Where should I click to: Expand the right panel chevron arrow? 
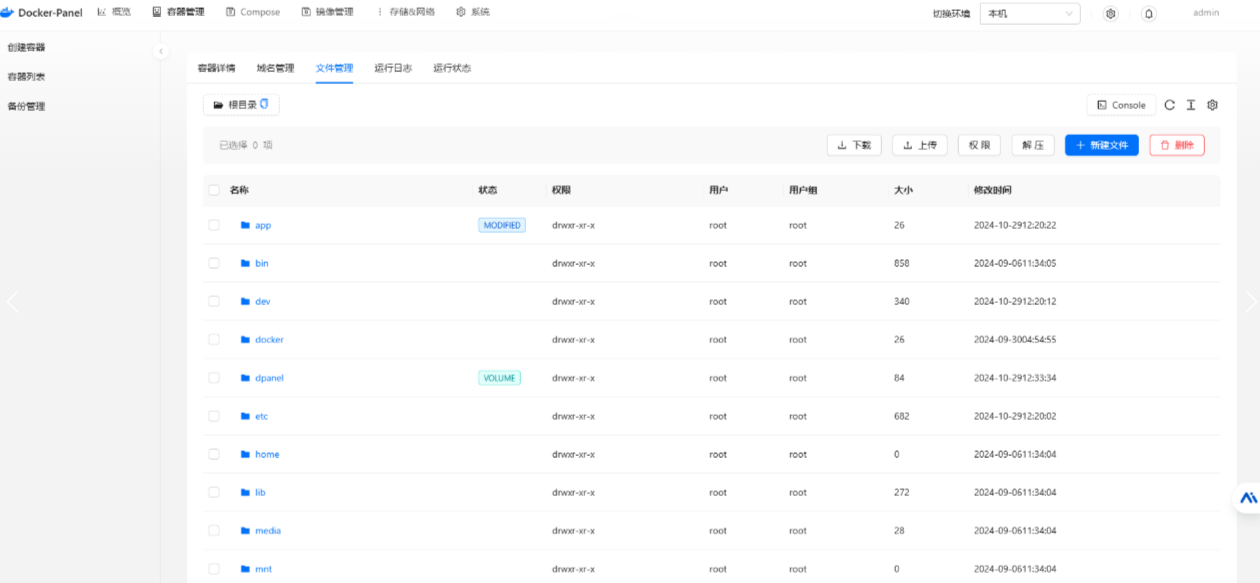[x=1251, y=300]
